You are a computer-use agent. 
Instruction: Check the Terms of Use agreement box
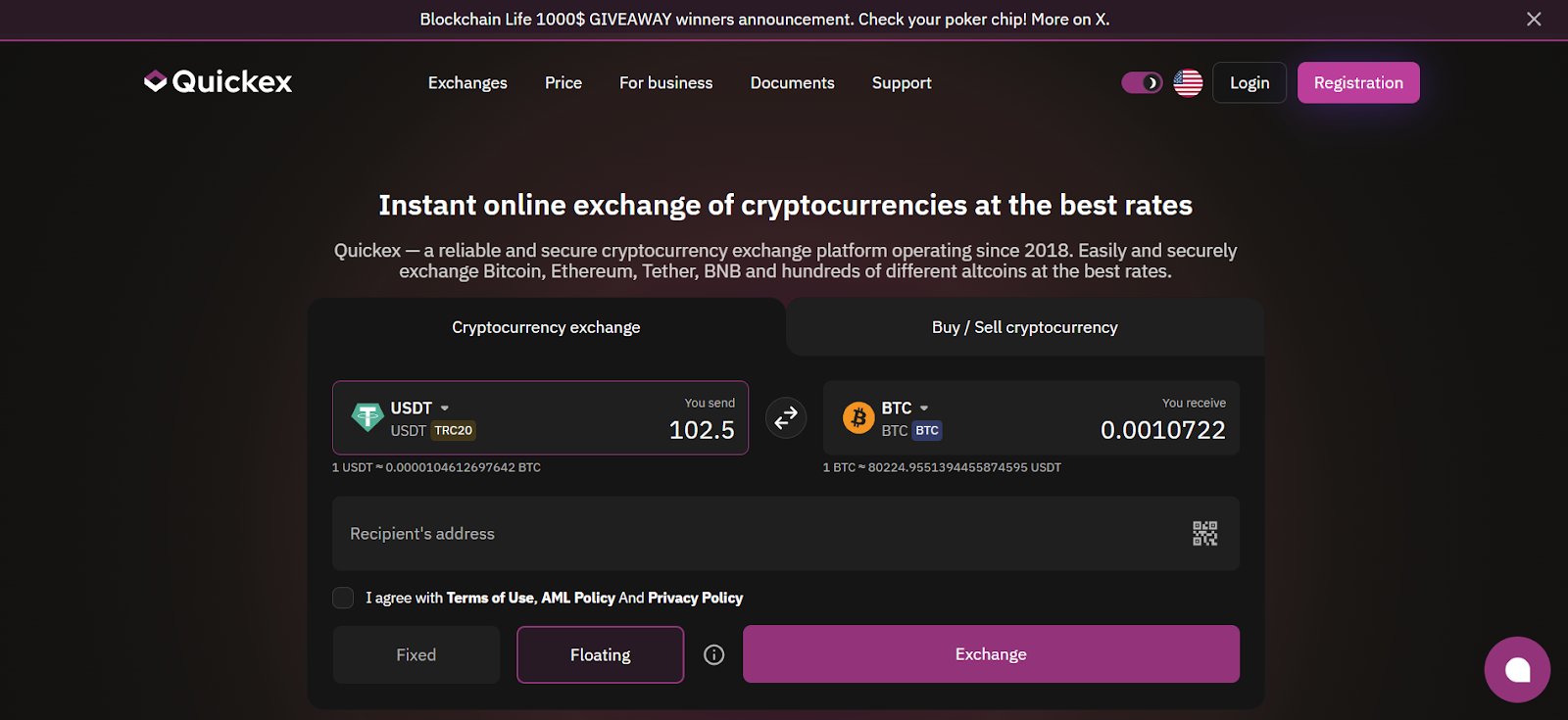coord(343,598)
